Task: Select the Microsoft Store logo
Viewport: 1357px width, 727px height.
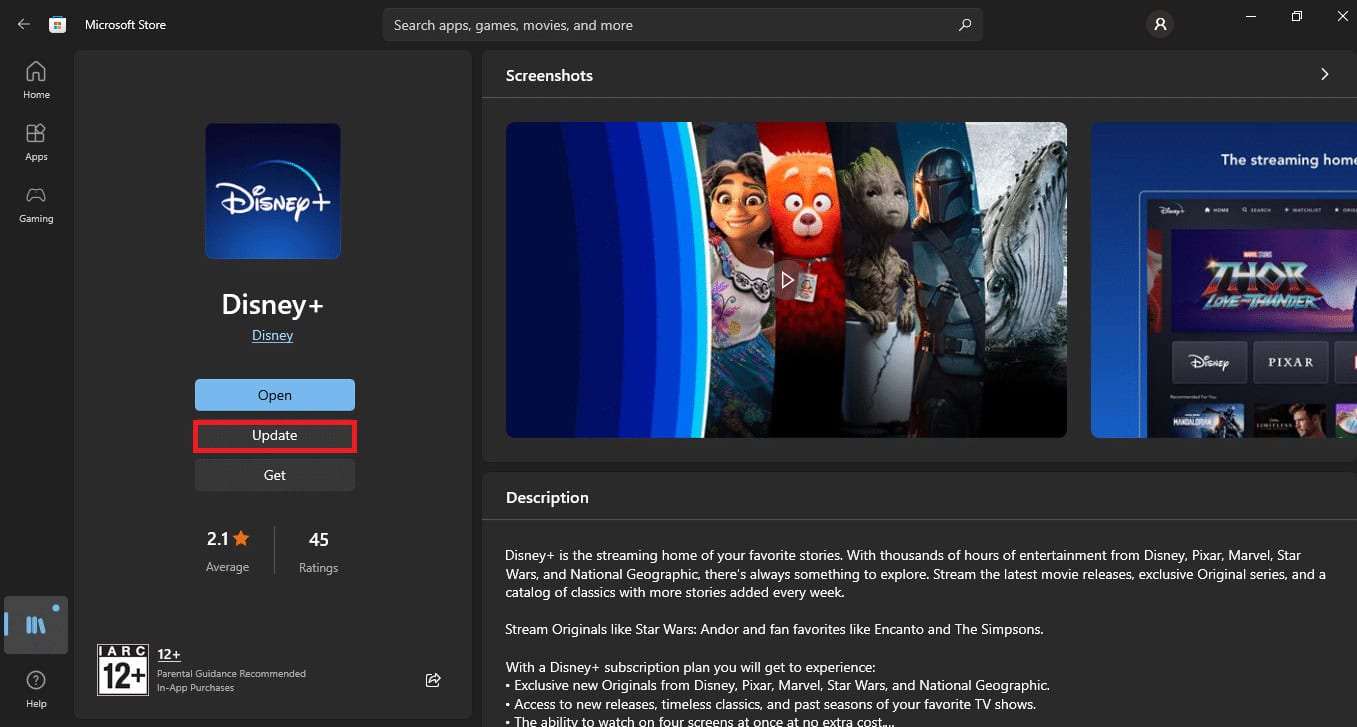Action: click(57, 24)
